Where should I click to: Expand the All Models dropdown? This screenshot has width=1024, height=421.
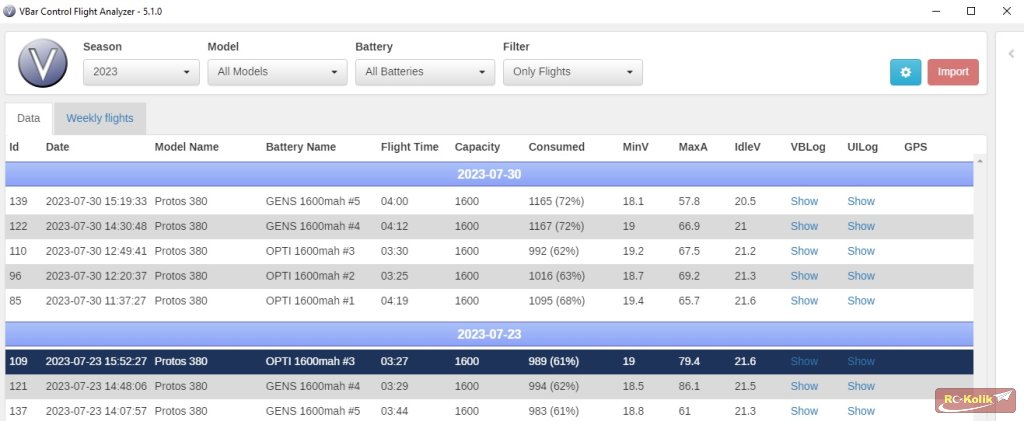[x=277, y=72]
